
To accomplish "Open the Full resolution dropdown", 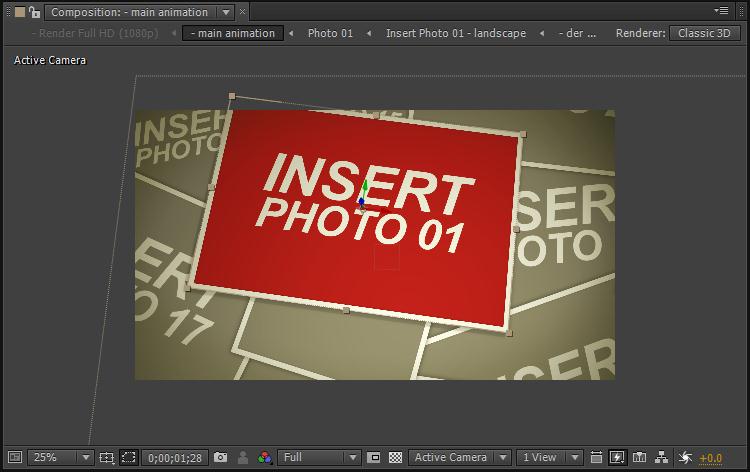I will [x=320, y=457].
